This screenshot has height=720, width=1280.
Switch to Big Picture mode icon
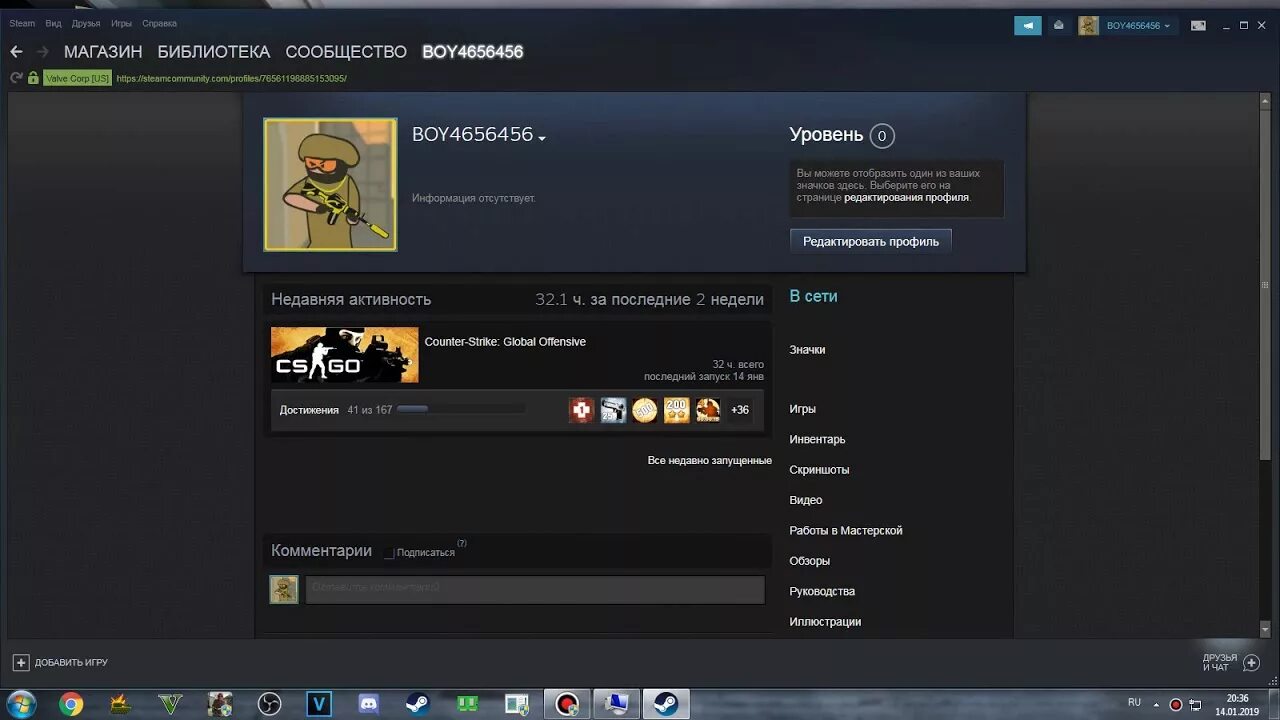point(1198,26)
